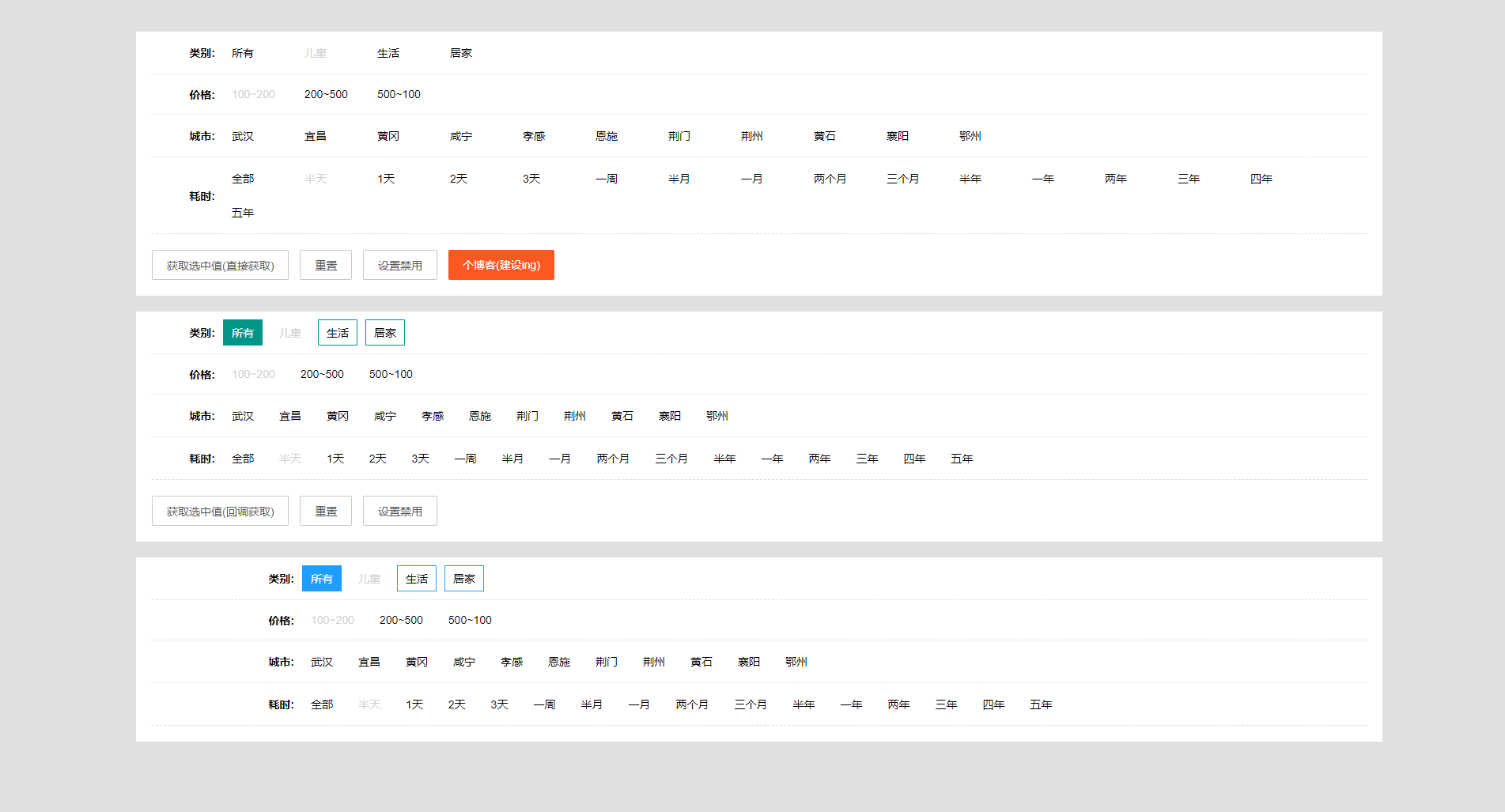The width and height of the screenshot is (1505, 812).
Task: Click 重置 in the top filter panel
Action: point(325,266)
